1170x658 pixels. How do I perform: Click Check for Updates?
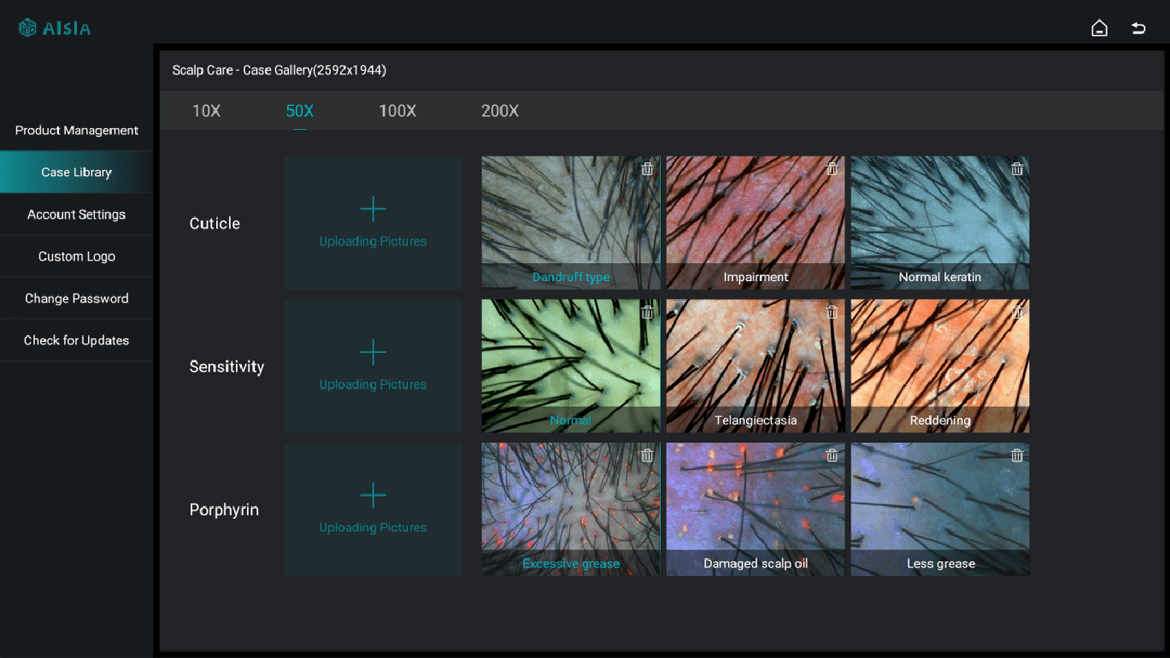coord(76,340)
